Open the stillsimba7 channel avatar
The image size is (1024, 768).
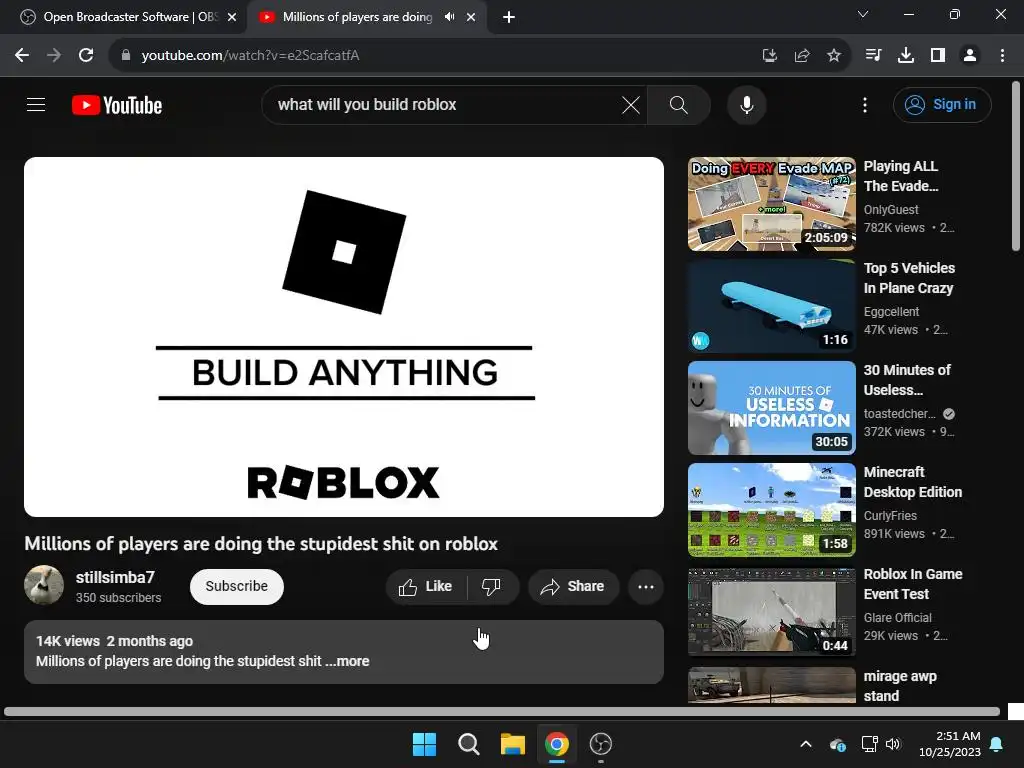[x=44, y=584]
